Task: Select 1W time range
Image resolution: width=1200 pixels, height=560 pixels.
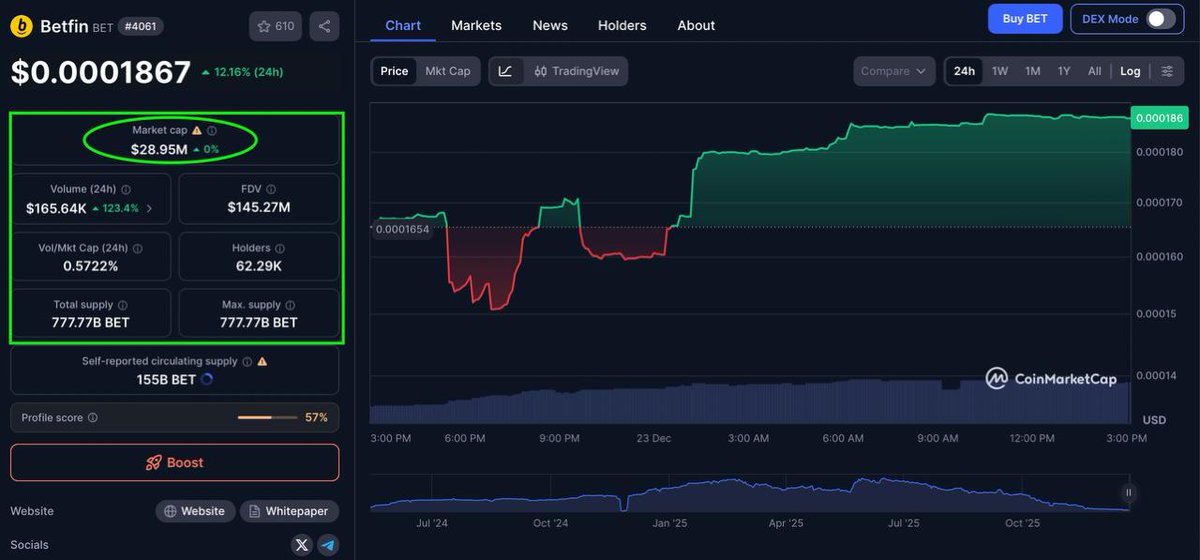Action: pyautogui.click(x=1000, y=71)
